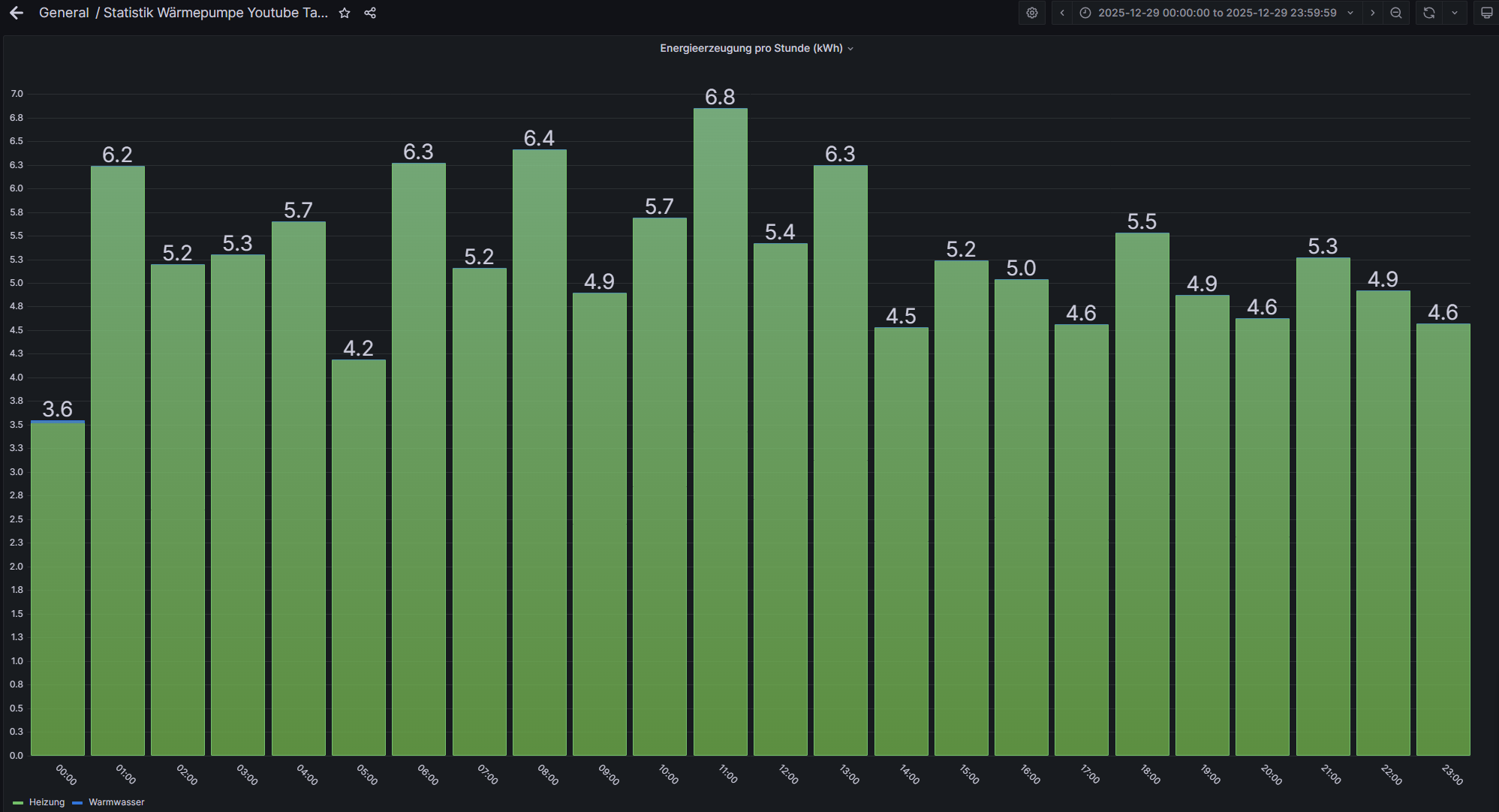Go back with the arrow icon
The width and height of the screenshot is (1499, 812).
coord(17,13)
